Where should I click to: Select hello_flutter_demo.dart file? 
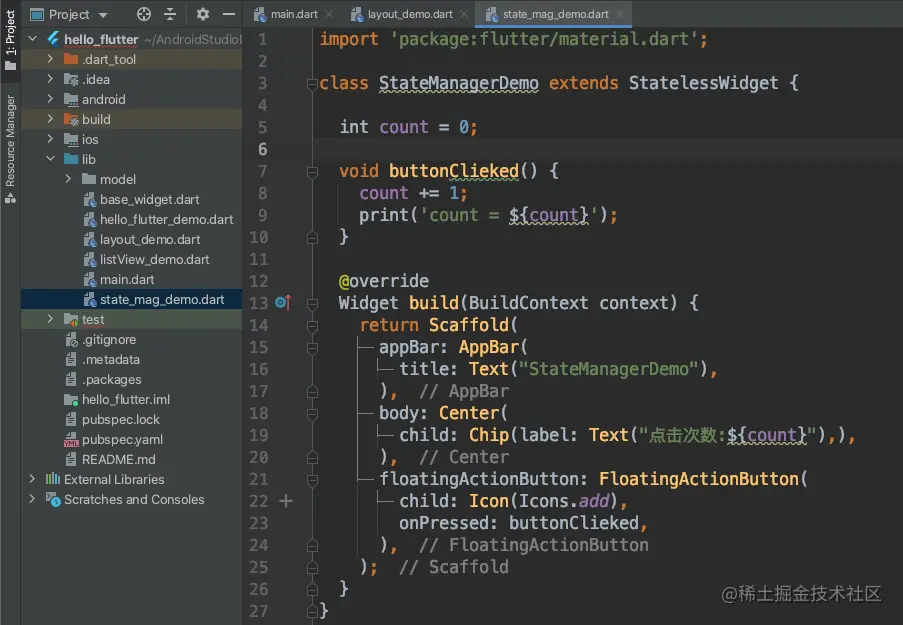(166, 219)
